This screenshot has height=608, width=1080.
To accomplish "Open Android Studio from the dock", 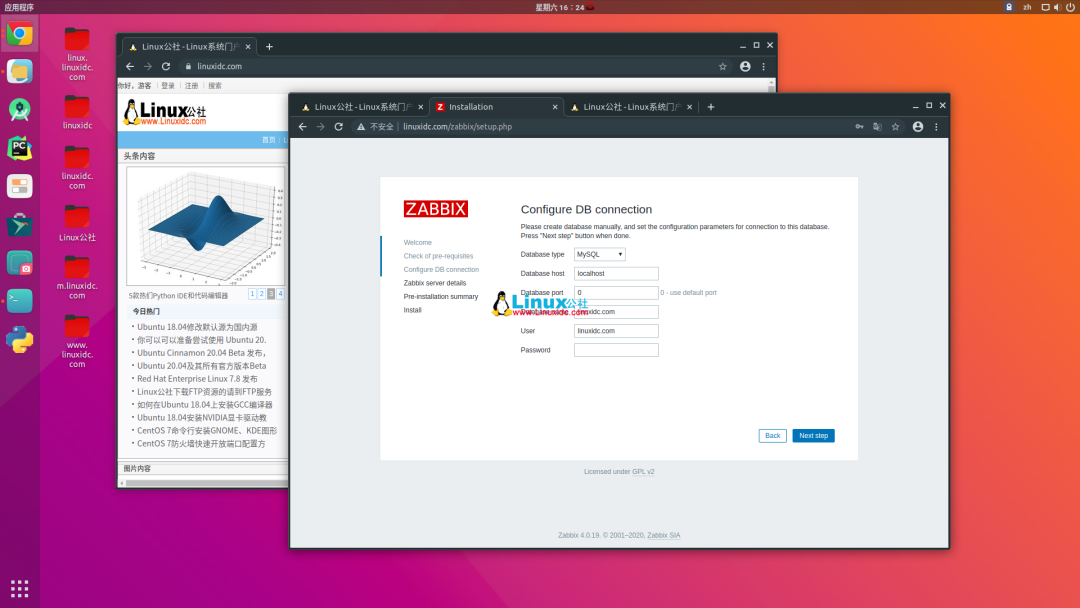I will pyautogui.click(x=19, y=109).
